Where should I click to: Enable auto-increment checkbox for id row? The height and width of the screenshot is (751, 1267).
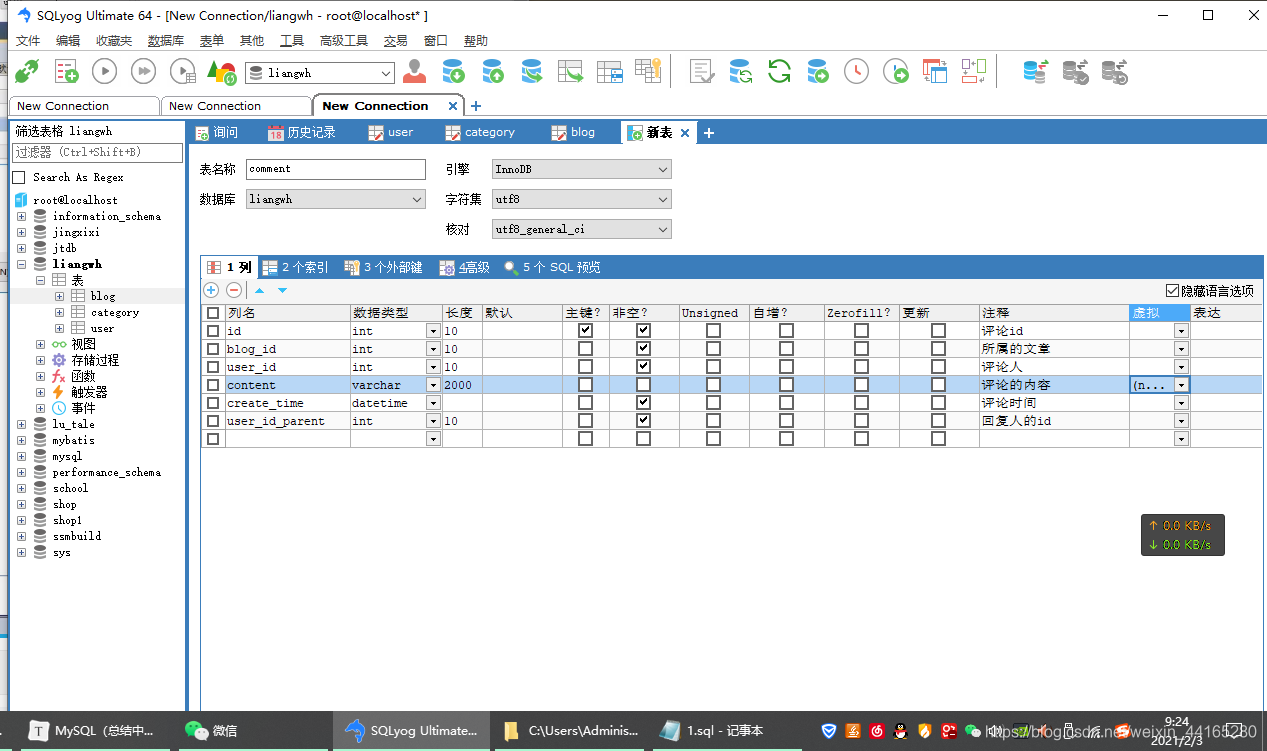[x=787, y=331]
